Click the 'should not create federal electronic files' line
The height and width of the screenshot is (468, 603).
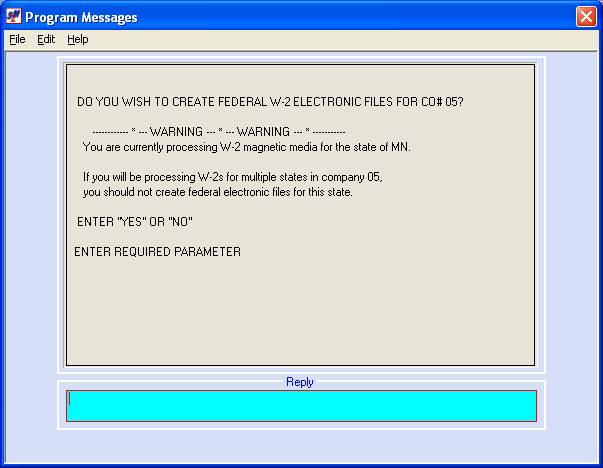(x=218, y=192)
